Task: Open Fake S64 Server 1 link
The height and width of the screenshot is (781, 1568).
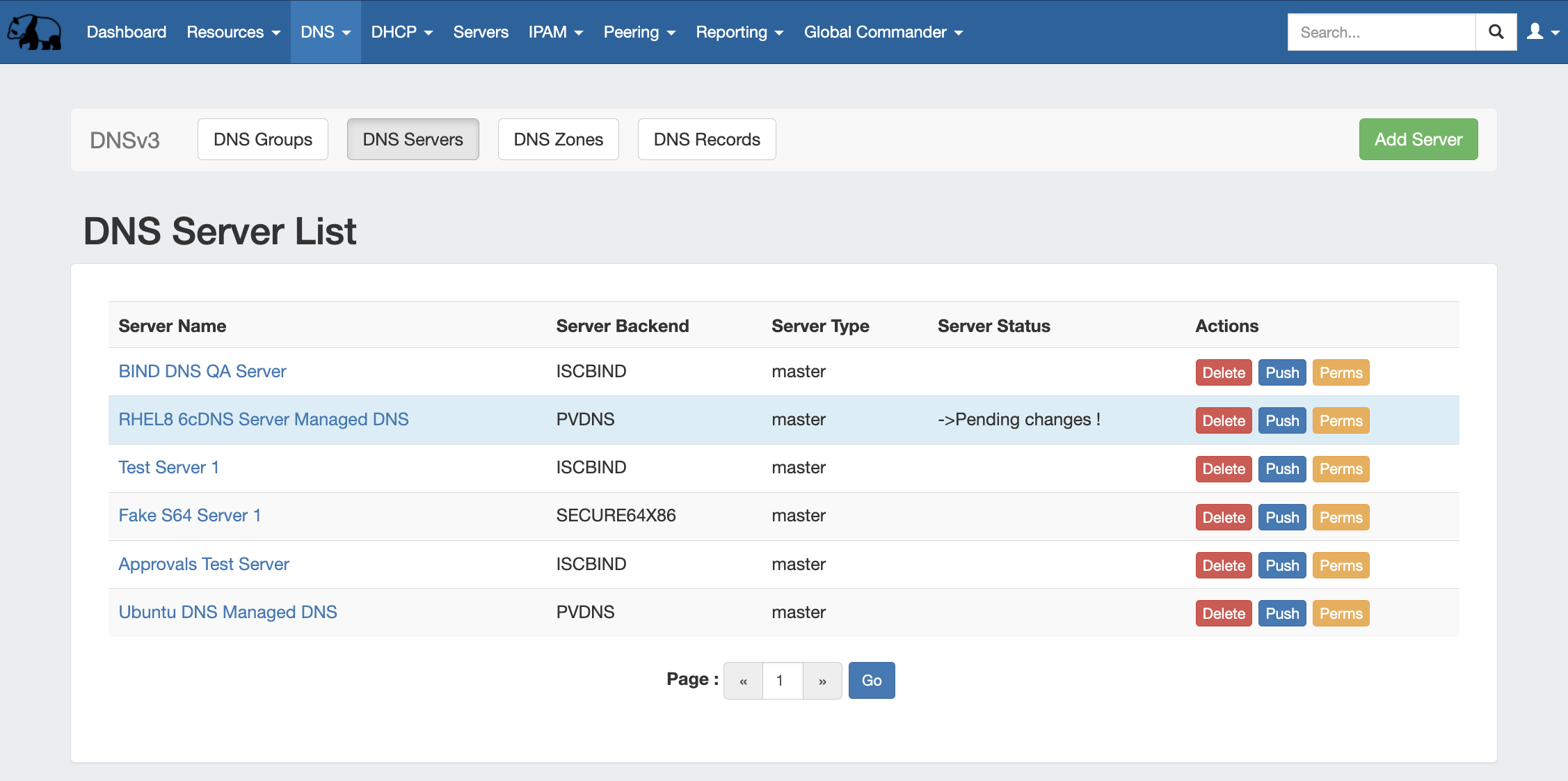Action: [189, 515]
